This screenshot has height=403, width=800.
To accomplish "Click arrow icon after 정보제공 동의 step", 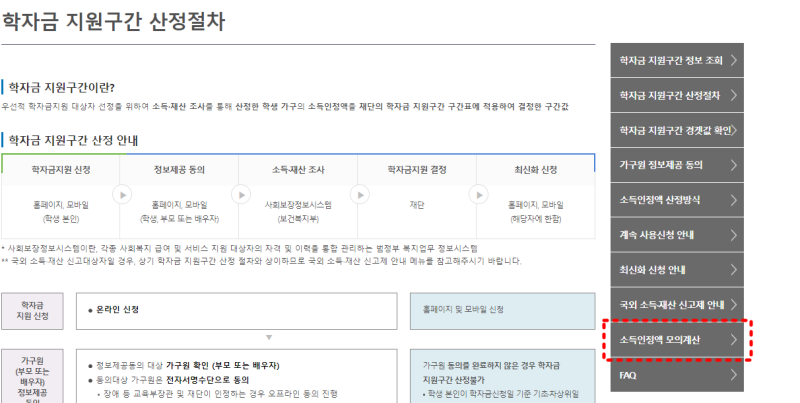I will [x=241, y=194].
